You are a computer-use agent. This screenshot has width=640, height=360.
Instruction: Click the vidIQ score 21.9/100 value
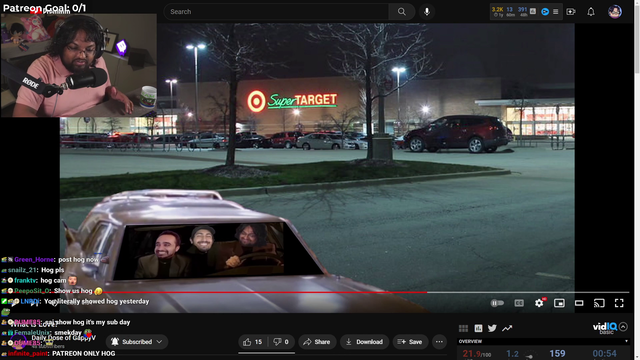[x=477, y=354]
